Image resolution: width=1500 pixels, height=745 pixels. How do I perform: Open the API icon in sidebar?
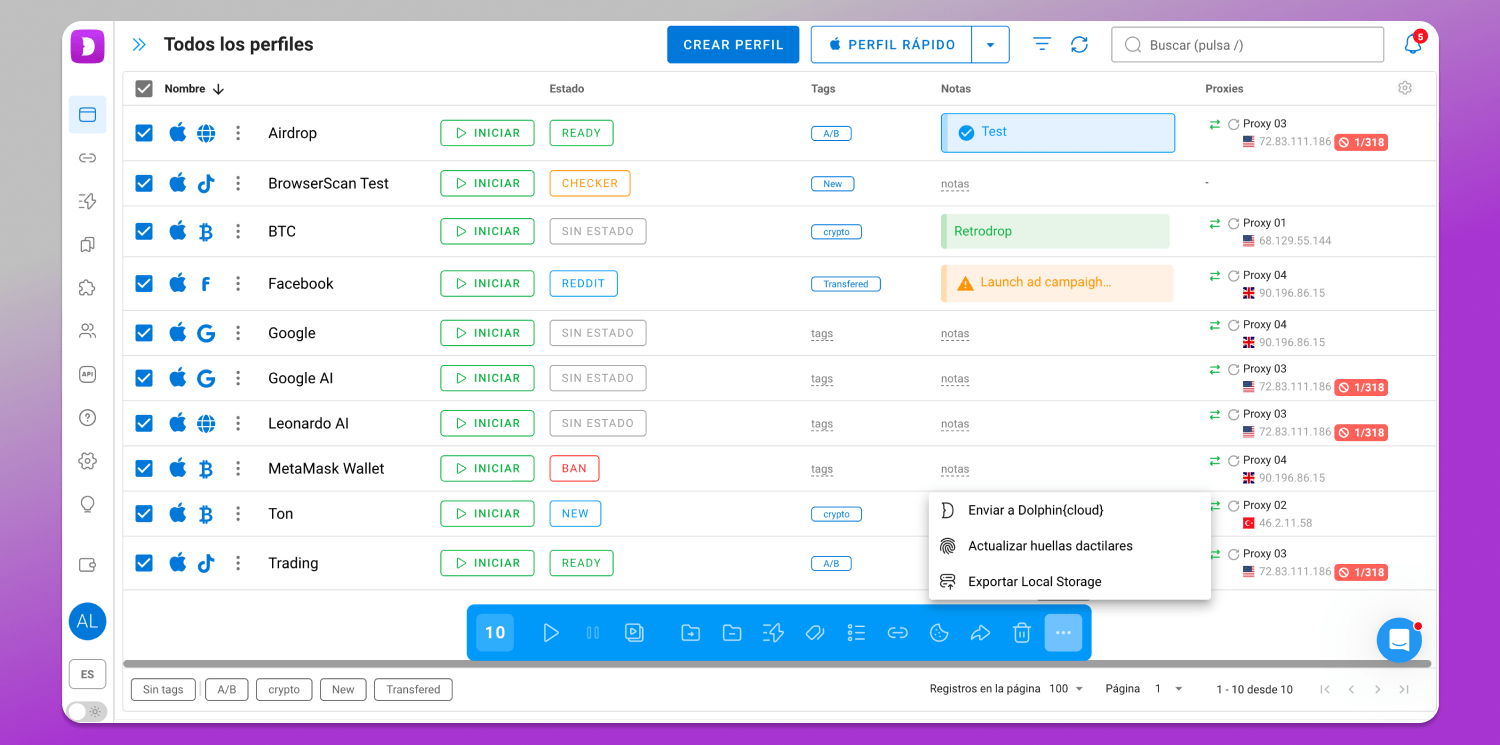click(x=87, y=374)
